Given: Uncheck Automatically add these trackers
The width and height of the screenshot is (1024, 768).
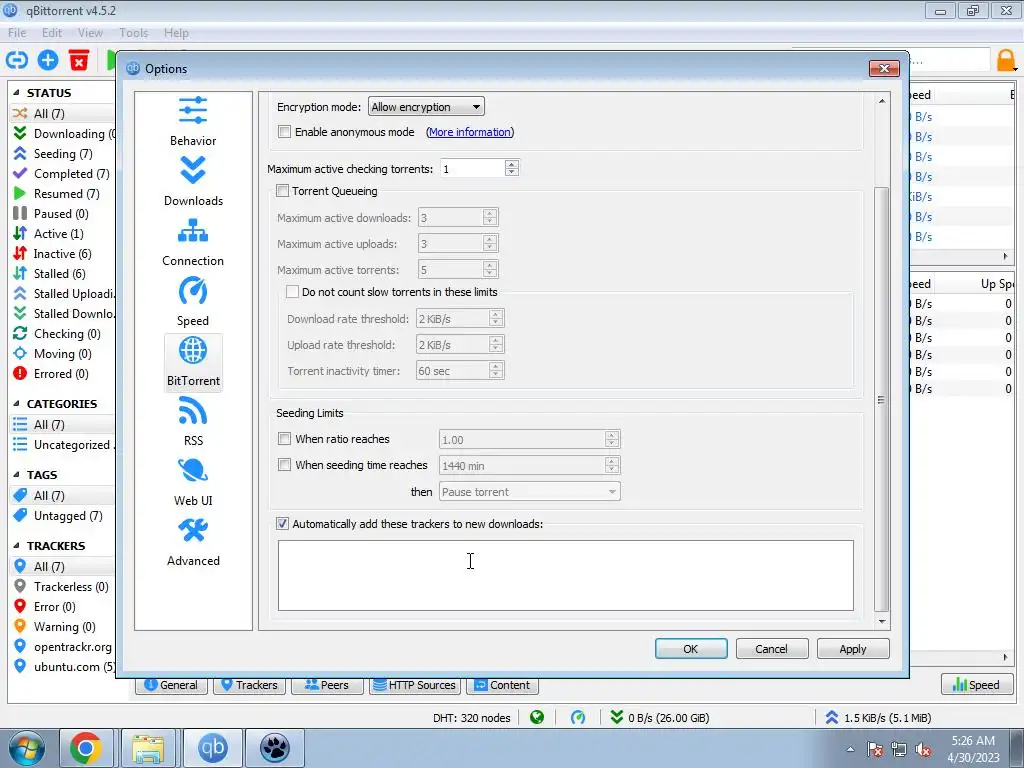Looking at the screenshot, I should [282, 524].
